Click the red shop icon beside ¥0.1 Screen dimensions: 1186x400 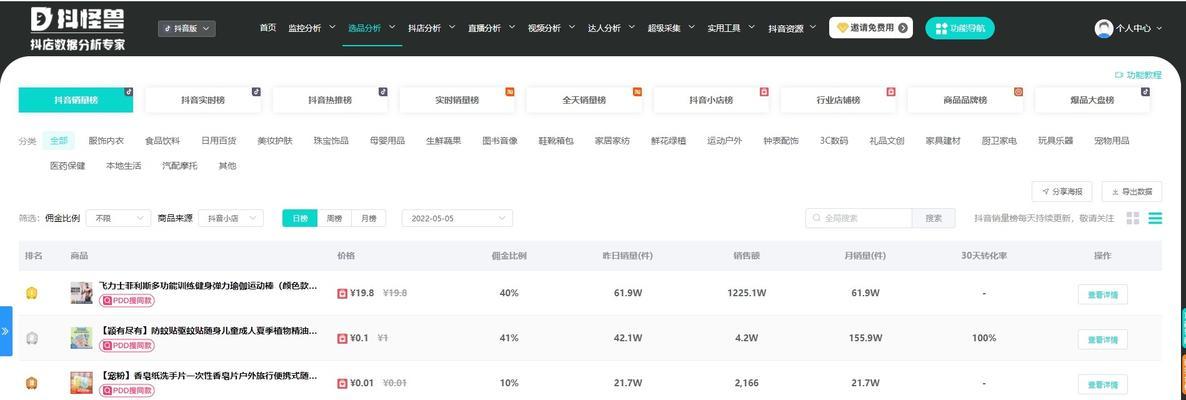pyautogui.click(x=342, y=338)
